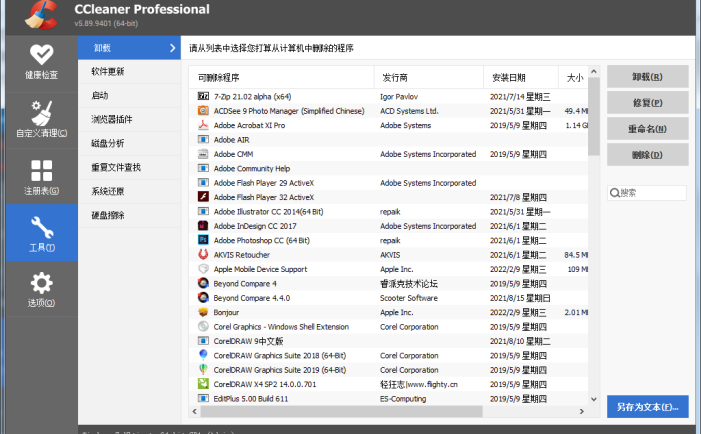This screenshot has height=434, width=701.
Task: Click the Adobe CMM program icon
Action: (203, 154)
